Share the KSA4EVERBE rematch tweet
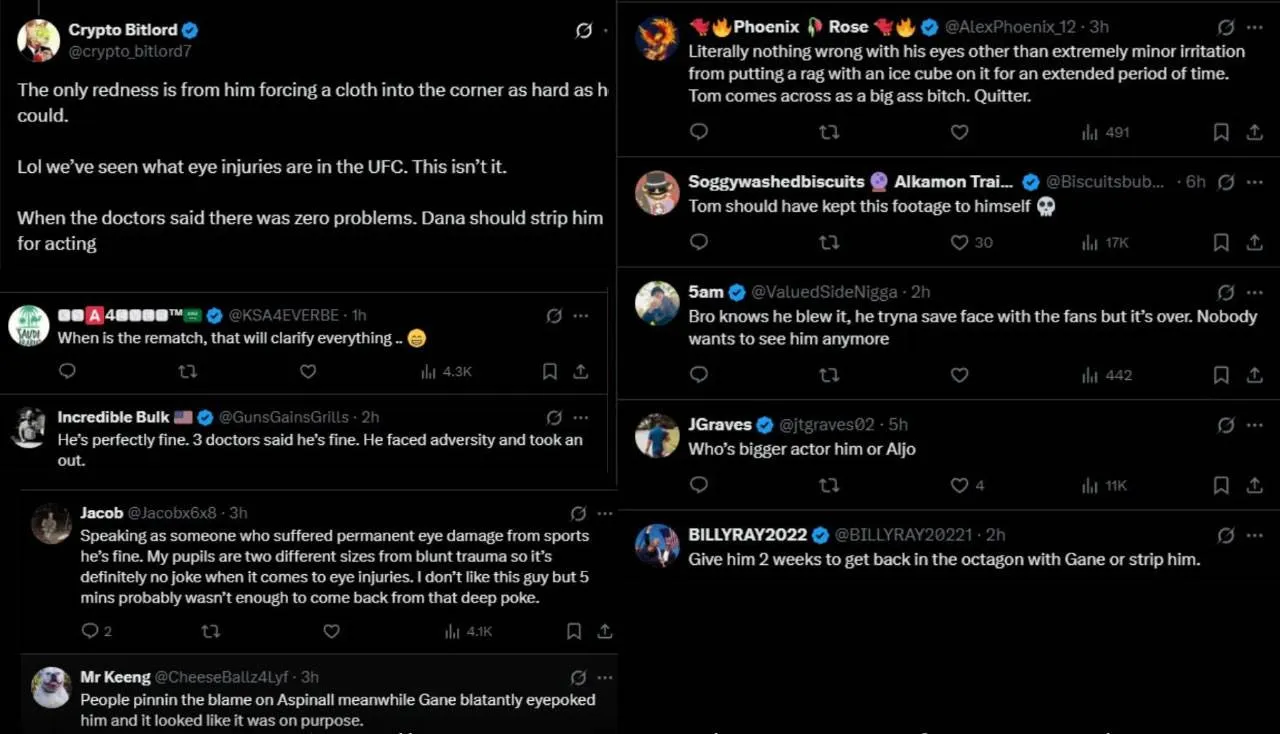The width and height of the screenshot is (1280, 734). 580,371
